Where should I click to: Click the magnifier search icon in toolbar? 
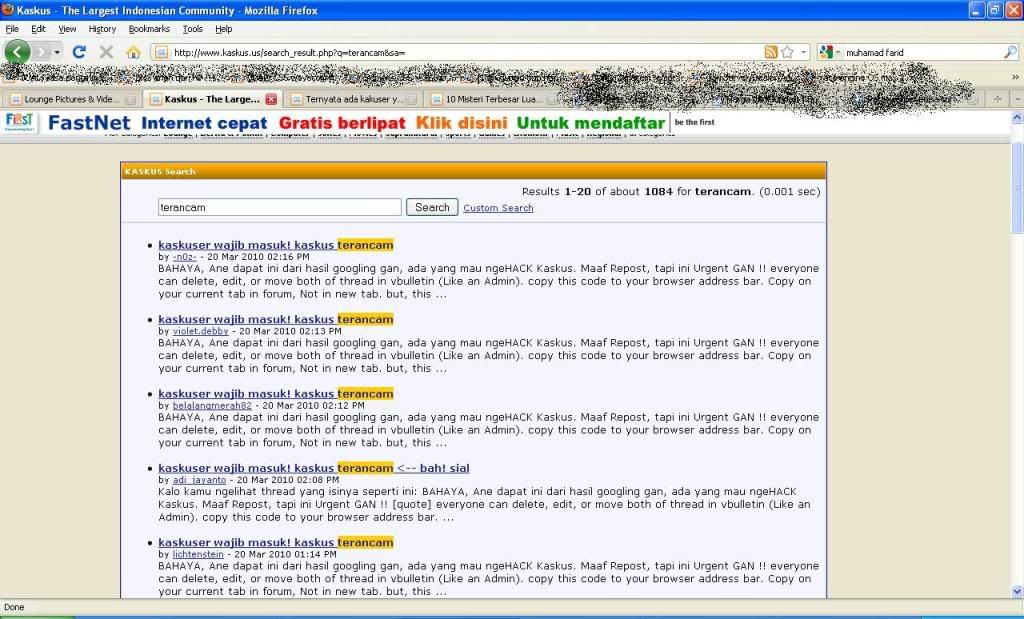[x=1010, y=52]
